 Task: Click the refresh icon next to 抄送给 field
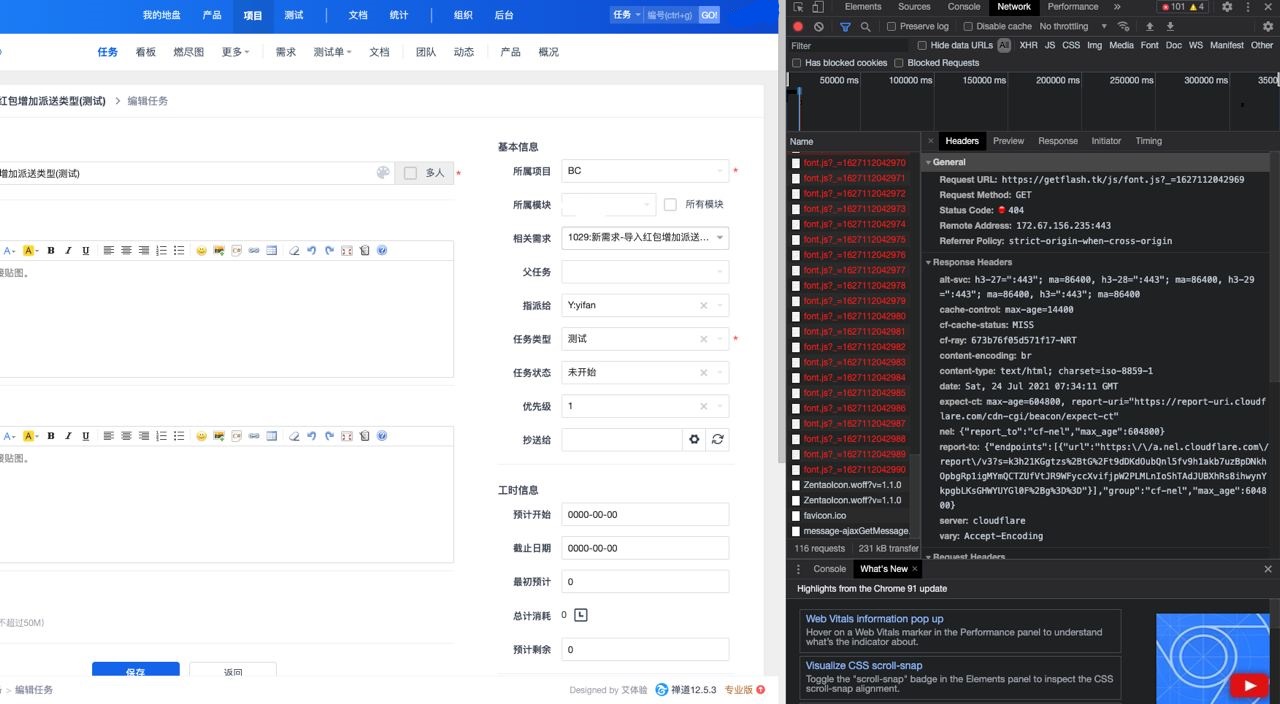point(717,439)
